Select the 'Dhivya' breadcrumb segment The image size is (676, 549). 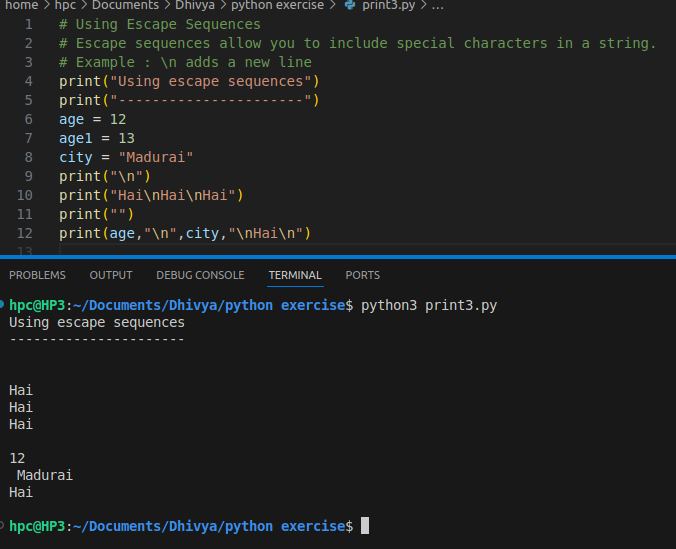[195, 6]
